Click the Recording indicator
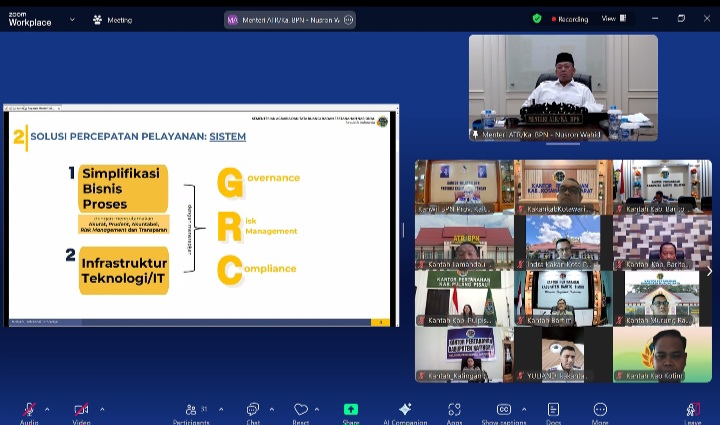Viewport: 720px width, 425px height. click(x=570, y=19)
